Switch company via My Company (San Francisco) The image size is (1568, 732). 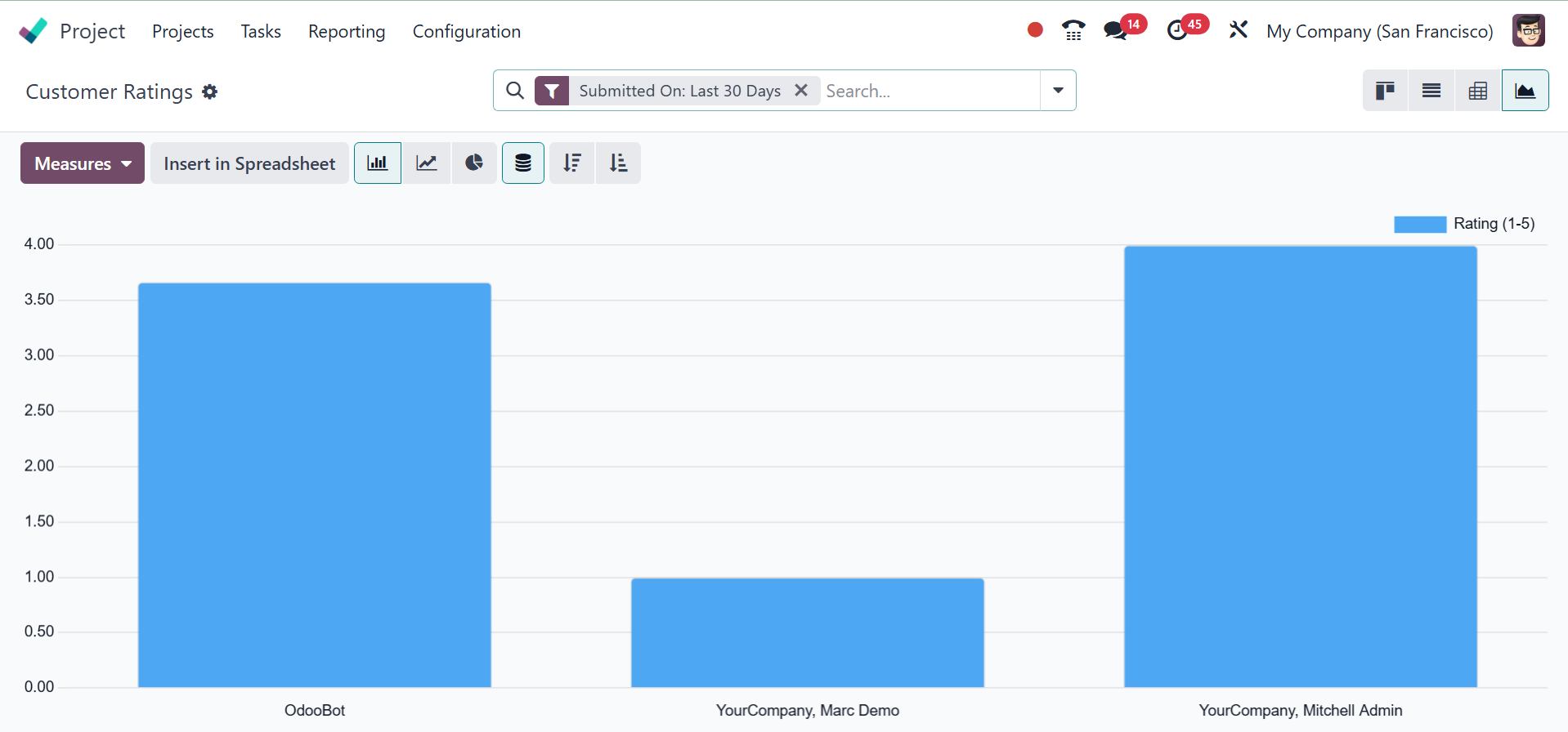tap(1380, 31)
